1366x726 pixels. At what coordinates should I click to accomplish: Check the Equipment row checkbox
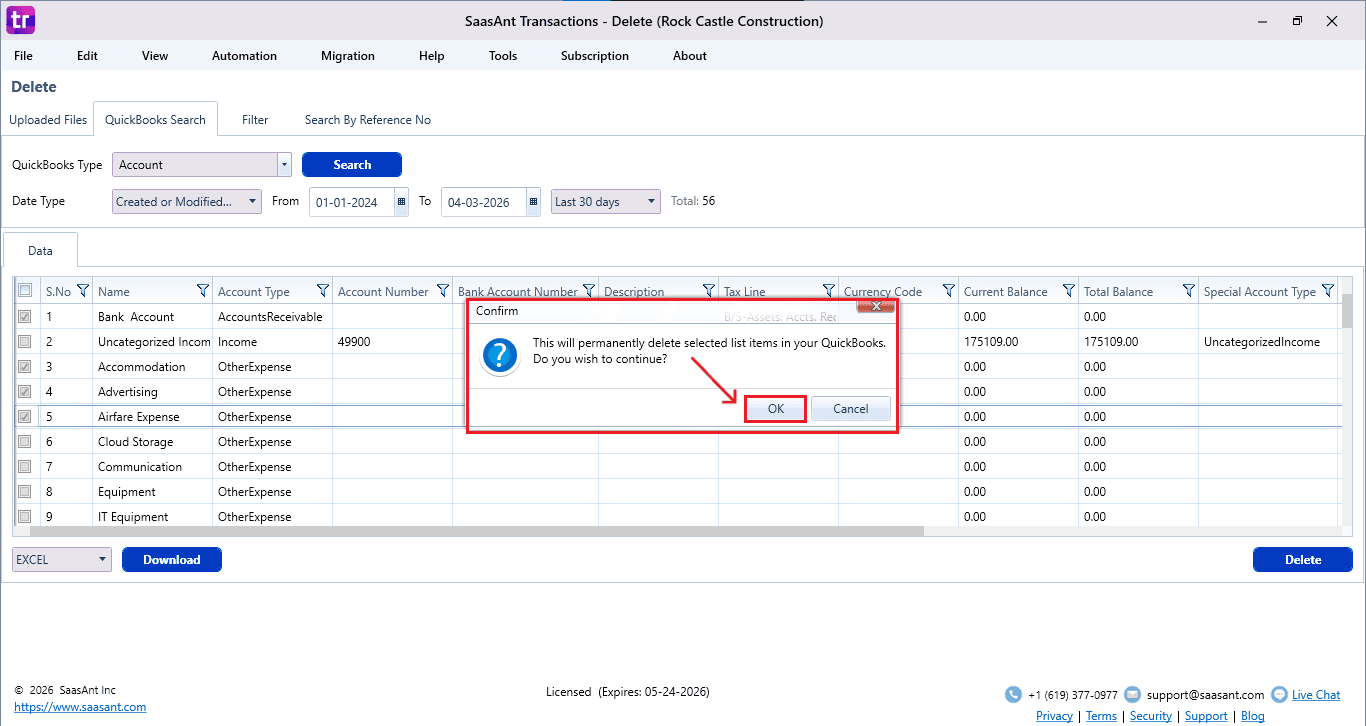(25, 491)
